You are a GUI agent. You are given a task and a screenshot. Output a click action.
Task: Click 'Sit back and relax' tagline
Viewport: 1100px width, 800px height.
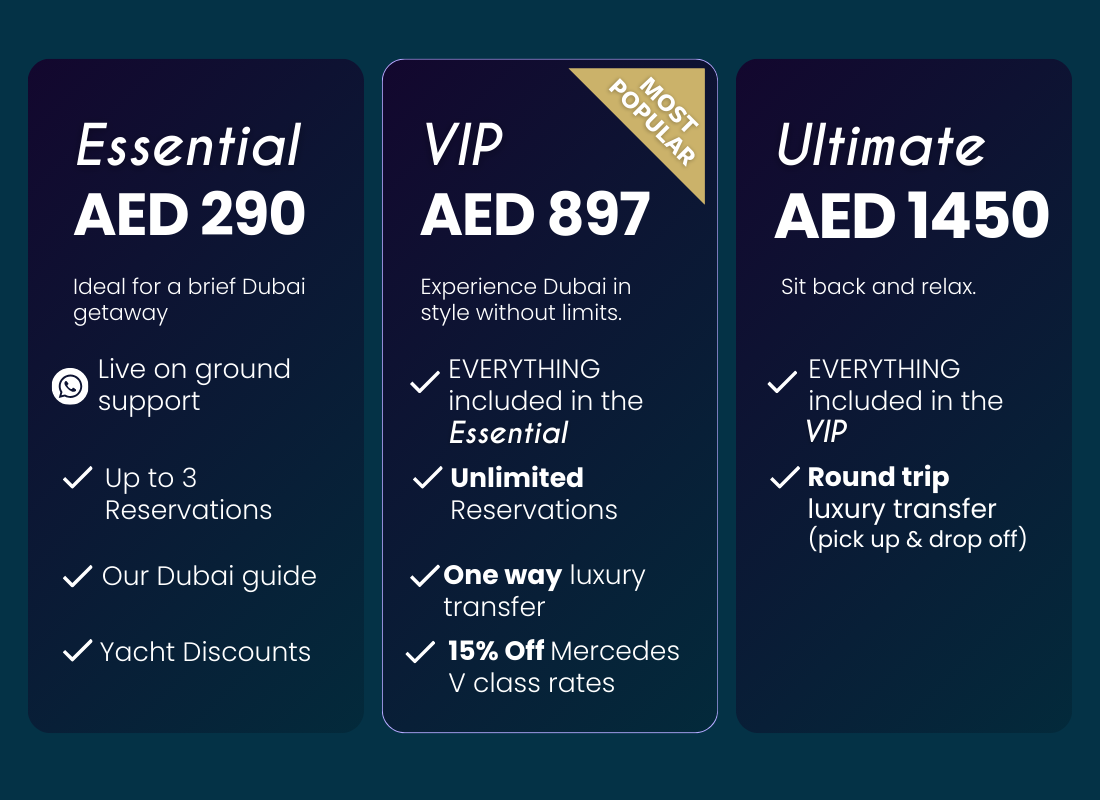[878, 287]
